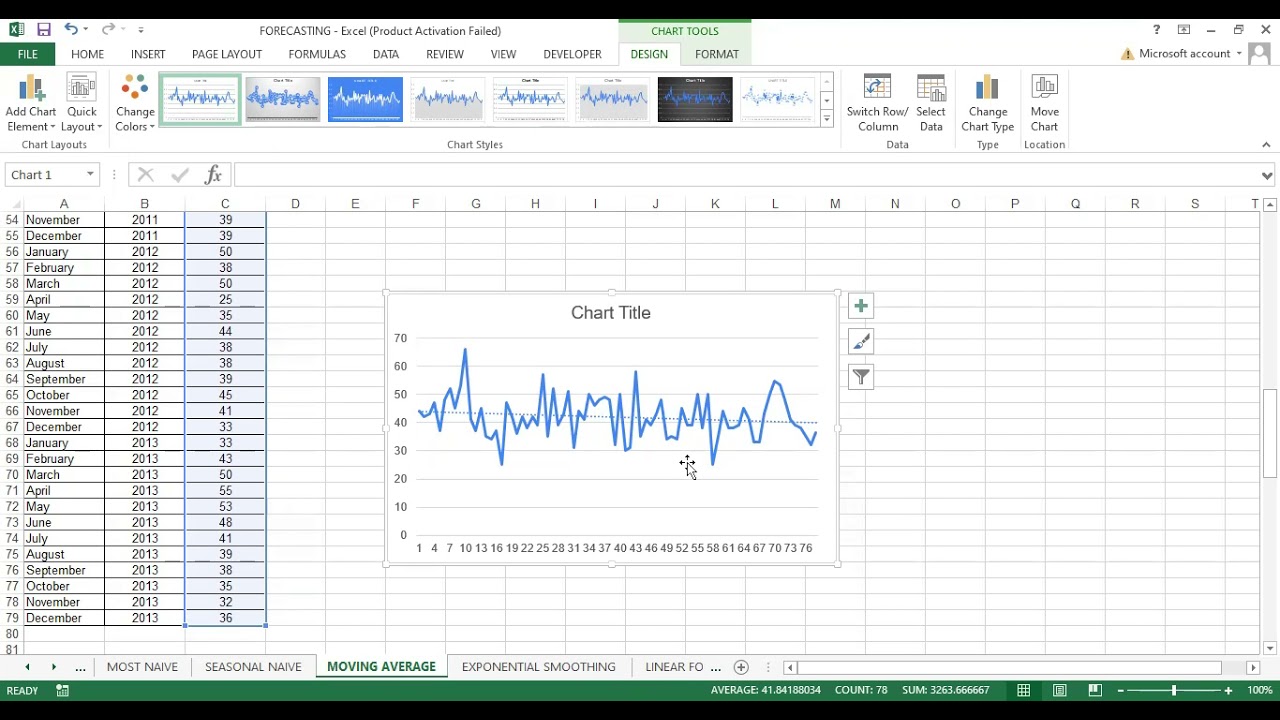Click the Insert Function fx icon

[213, 175]
